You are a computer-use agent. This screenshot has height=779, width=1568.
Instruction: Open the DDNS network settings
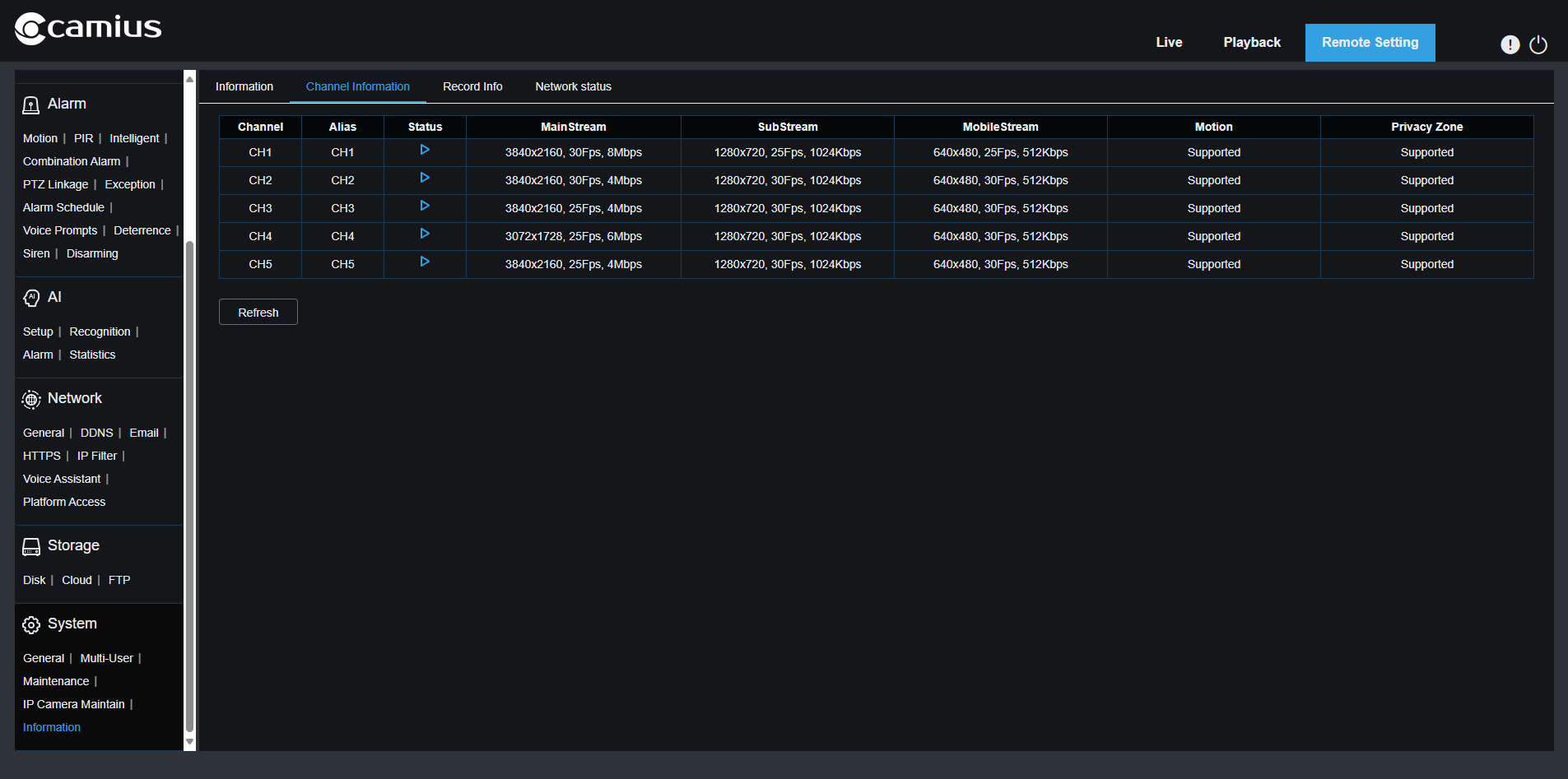click(x=96, y=433)
